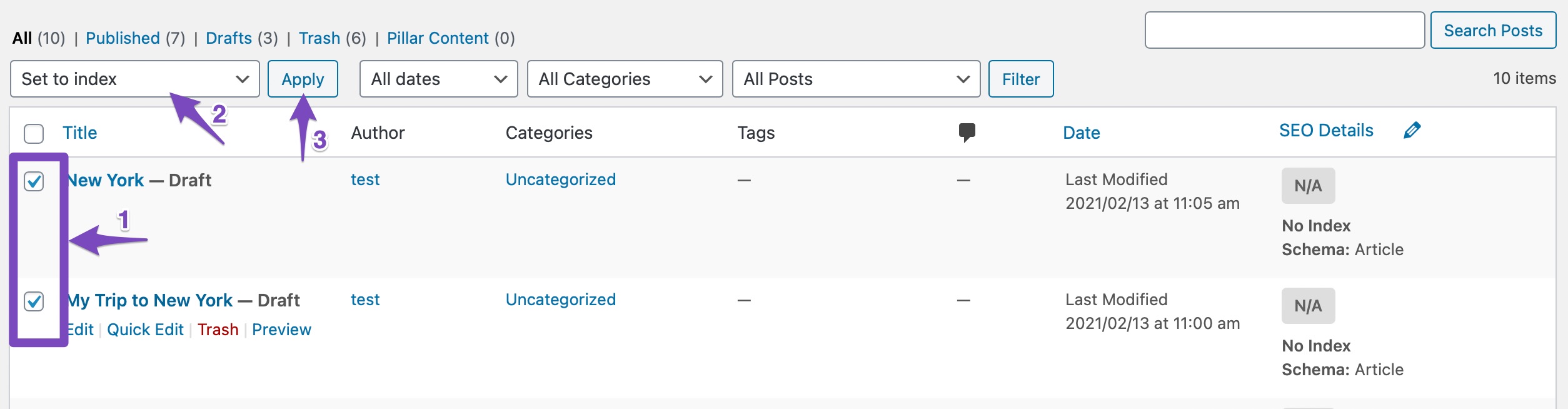The image size is (1568, 409).
Task: Open Quick Edit for My Trip to New York
Action: pos(145,330)
